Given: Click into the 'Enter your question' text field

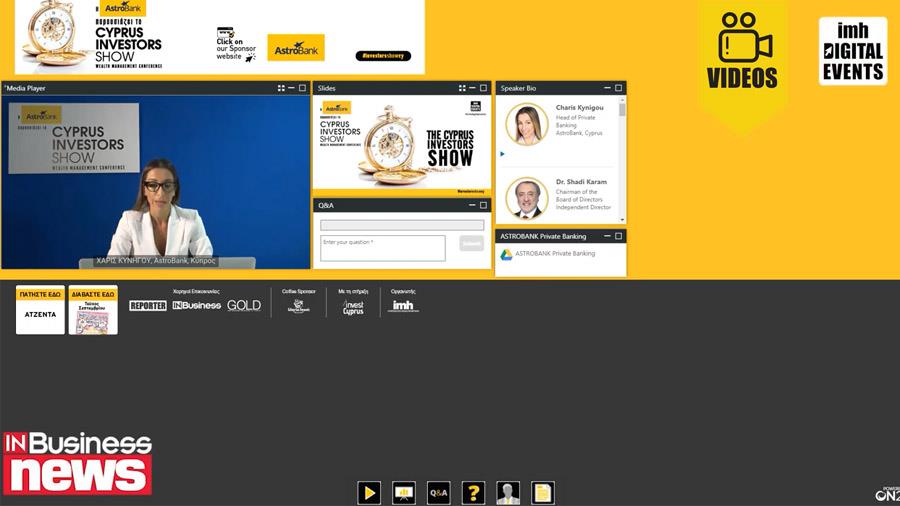Looking at the screenshot, I should point(382,248).
